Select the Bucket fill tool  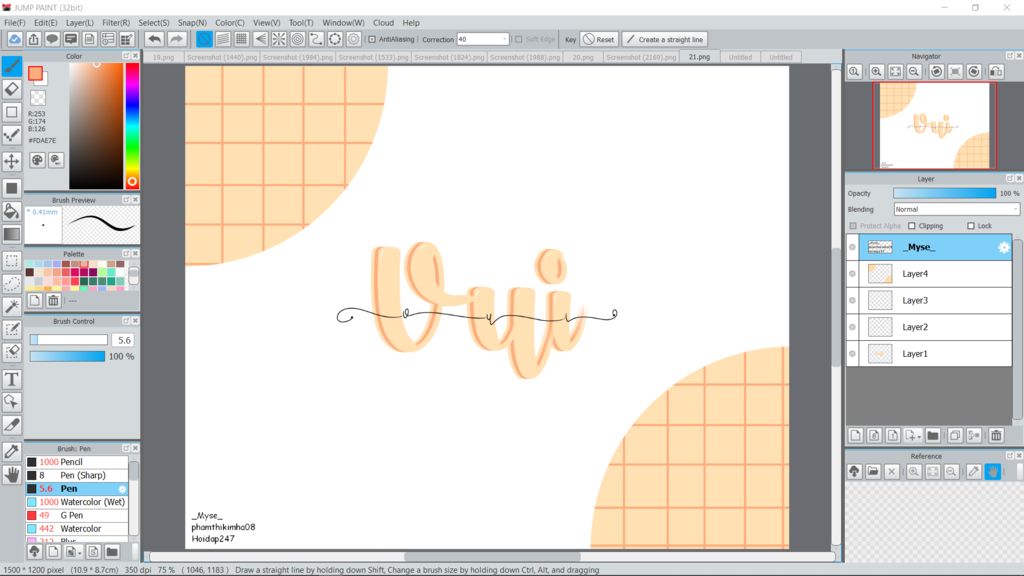point(12,211)
